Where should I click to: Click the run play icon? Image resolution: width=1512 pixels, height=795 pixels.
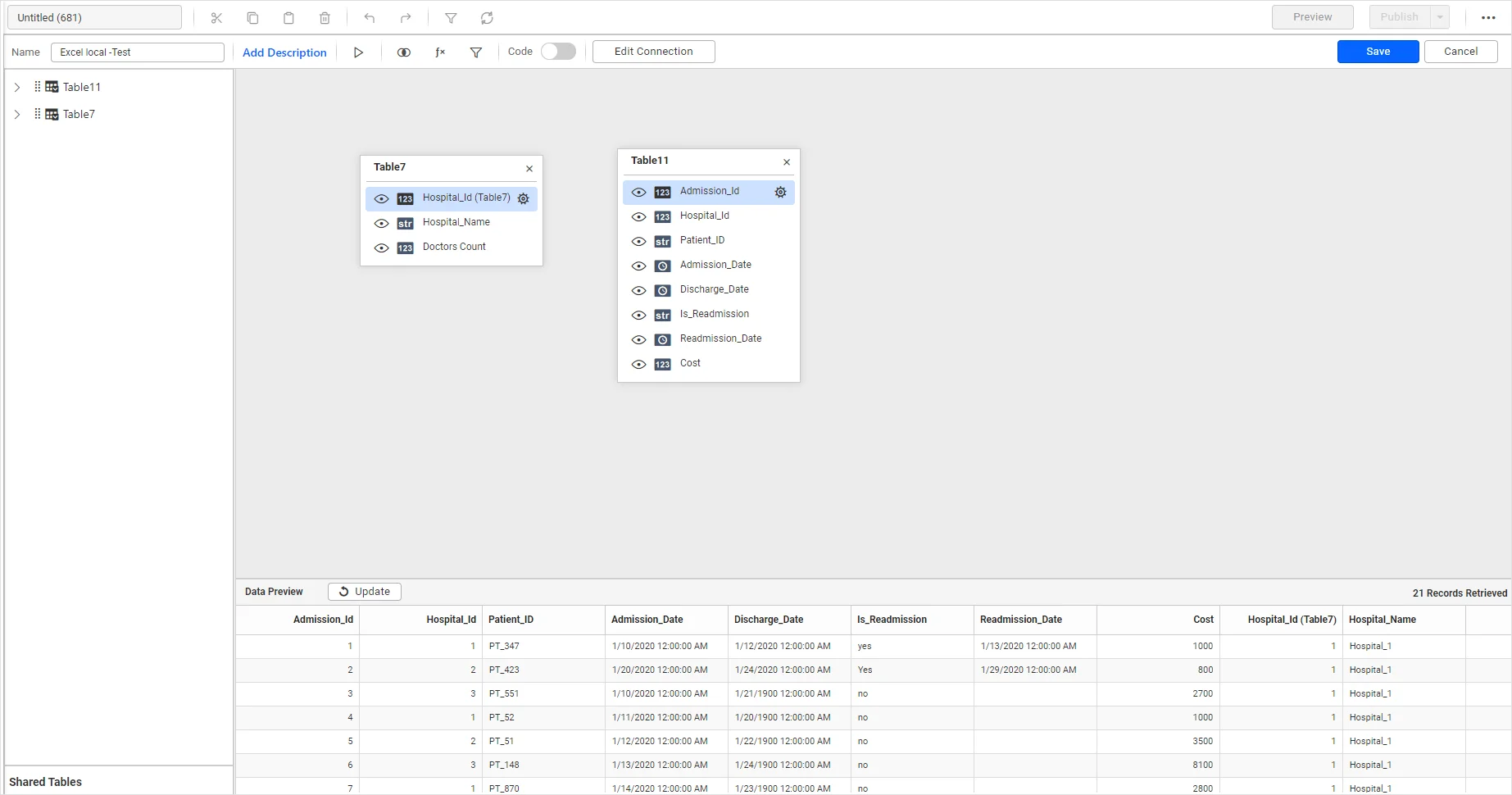(x=358, y=52)
